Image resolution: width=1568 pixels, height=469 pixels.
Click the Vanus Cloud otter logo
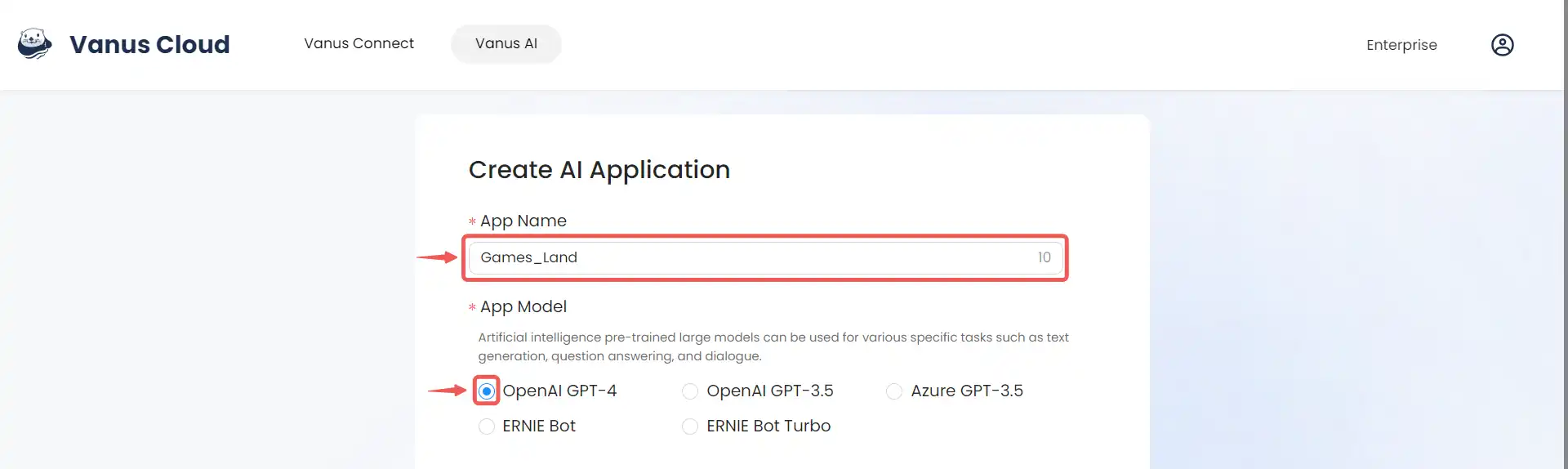click(x=34, y=44)
